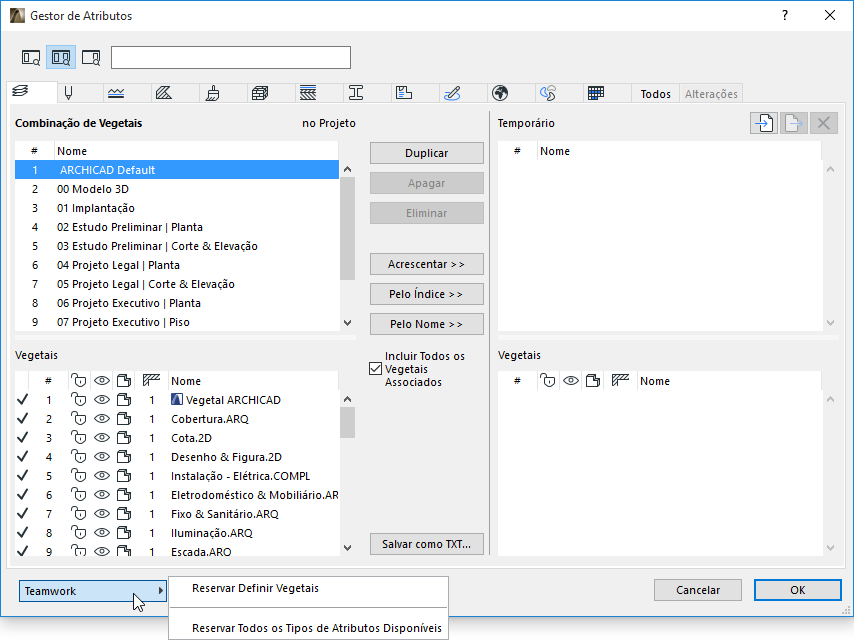Toggle lock icon for Desenho & Figura.2D layer
This screenshot has height=641, width=854.
coord(79,457)
